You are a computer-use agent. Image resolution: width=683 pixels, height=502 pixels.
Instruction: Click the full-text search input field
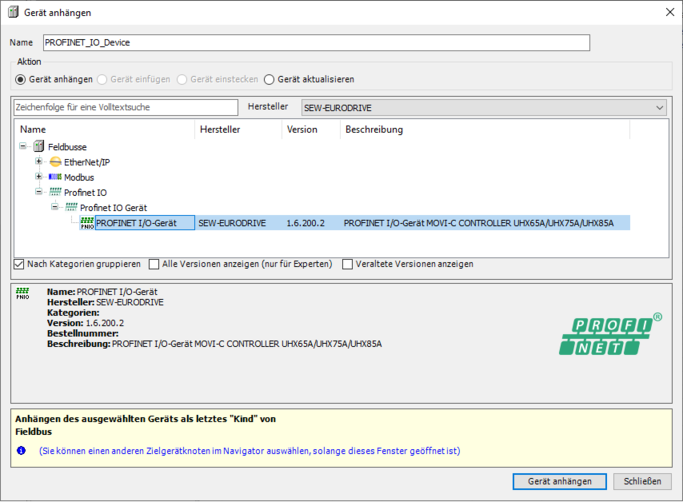(x=125, y=107)
